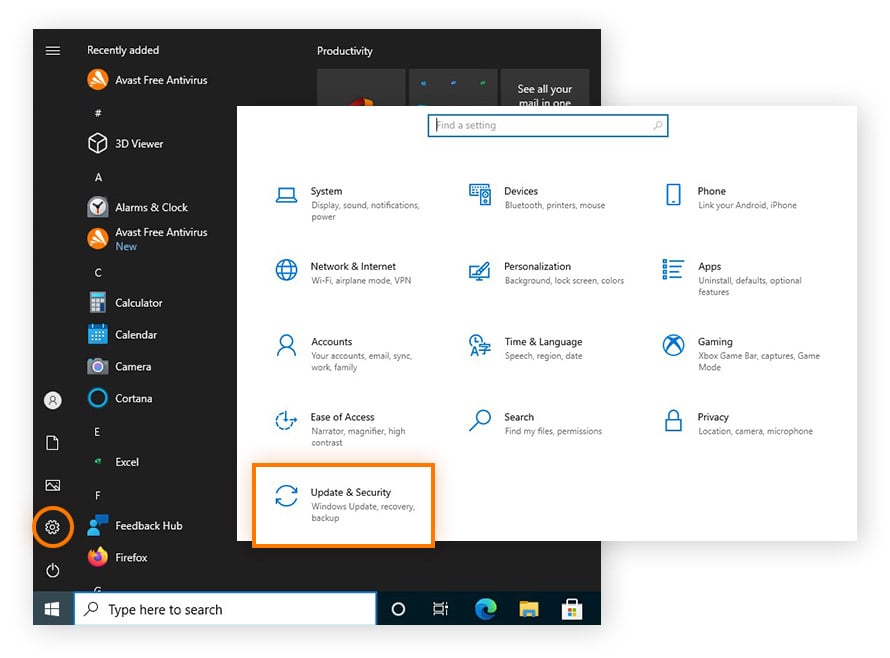Click the Start button on the taskbar

pos(51,608)
